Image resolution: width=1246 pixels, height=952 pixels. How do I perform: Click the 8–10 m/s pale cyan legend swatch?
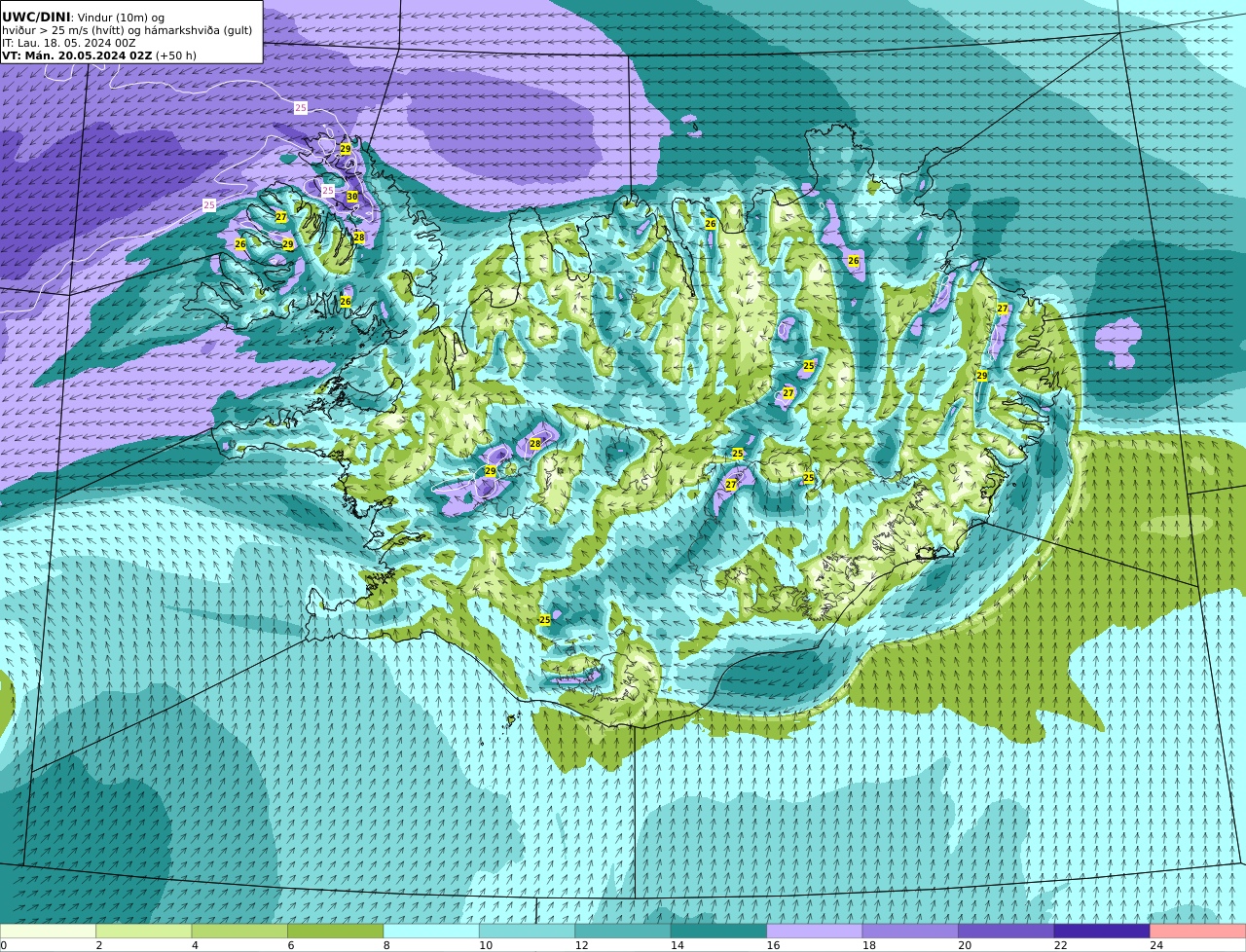(431, 931)
